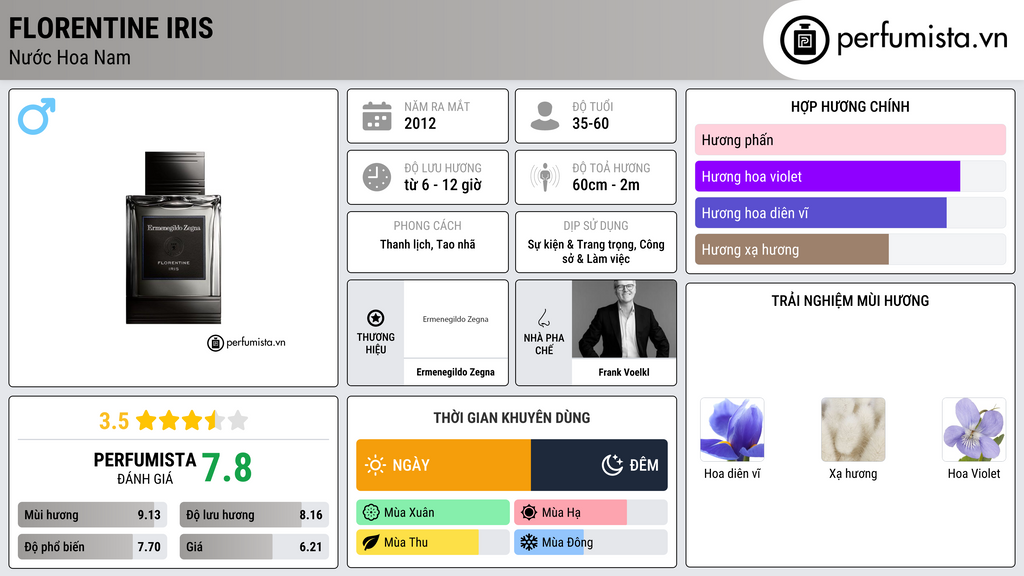This screenshot has height=576, width=1024.
Task: Click the Mùa Đông season bar
Action: click(x=590, y=542)
